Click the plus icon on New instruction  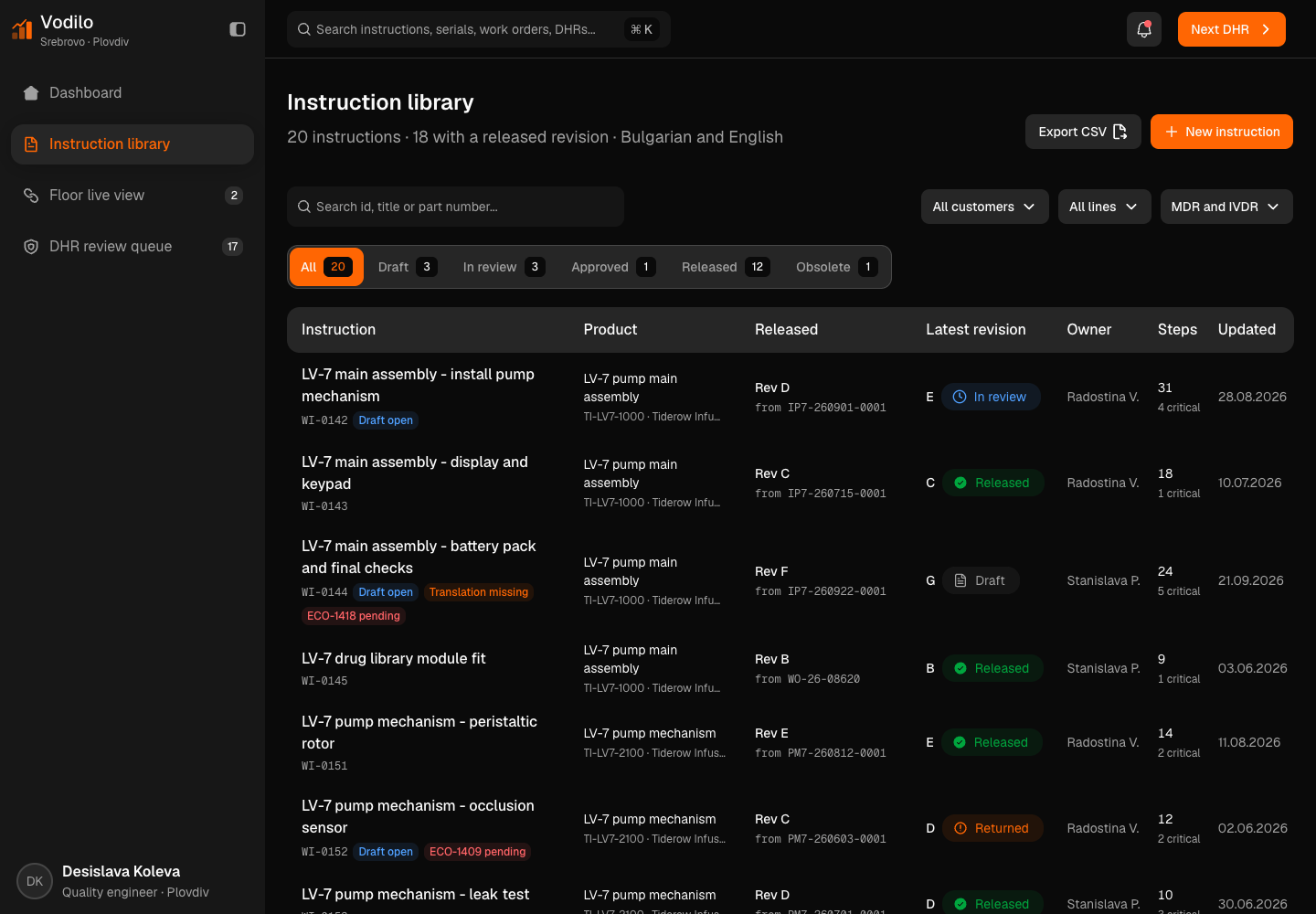1171,132
